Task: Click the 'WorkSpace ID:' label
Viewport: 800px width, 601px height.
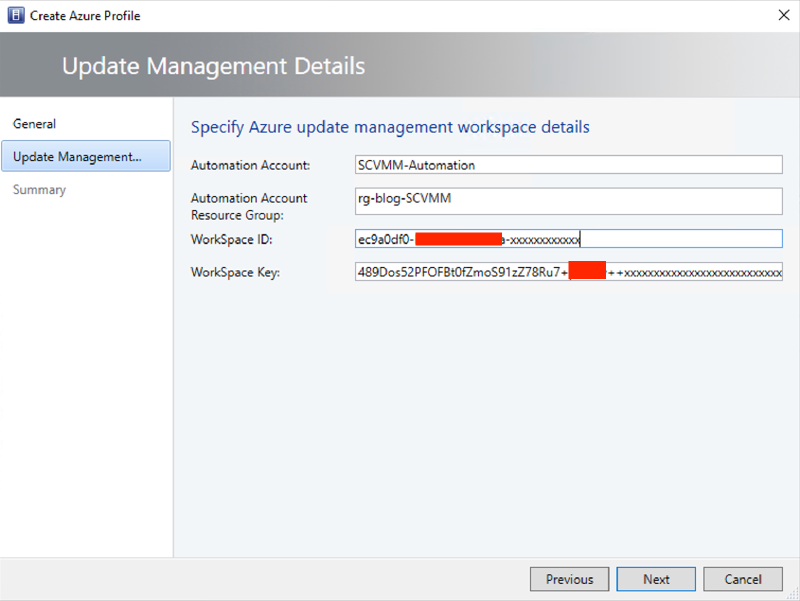Action: [x=231, y=239]
